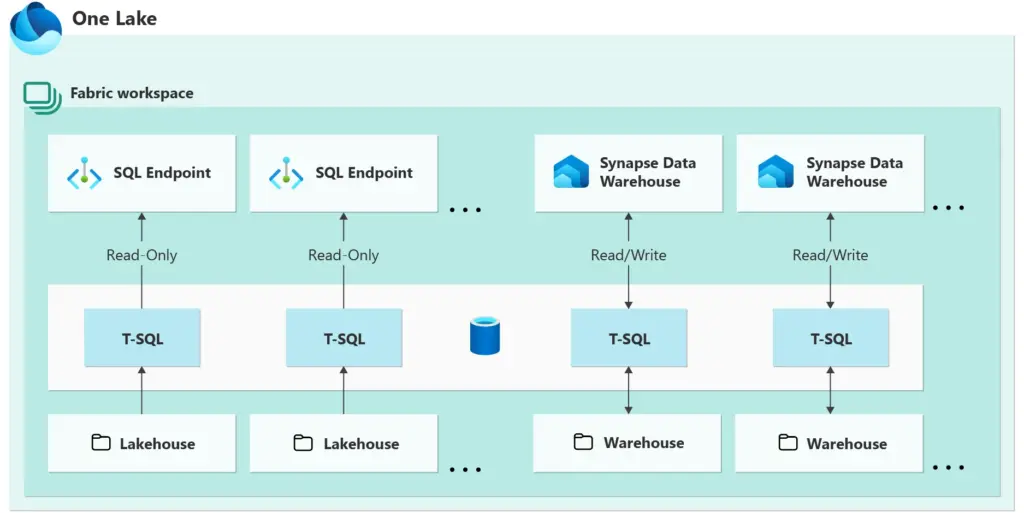Viewport: 1024px width, 513px height.
Task: Click the rightmost Synapse Data Warehouse icon
Action: [x=775, y=172]
